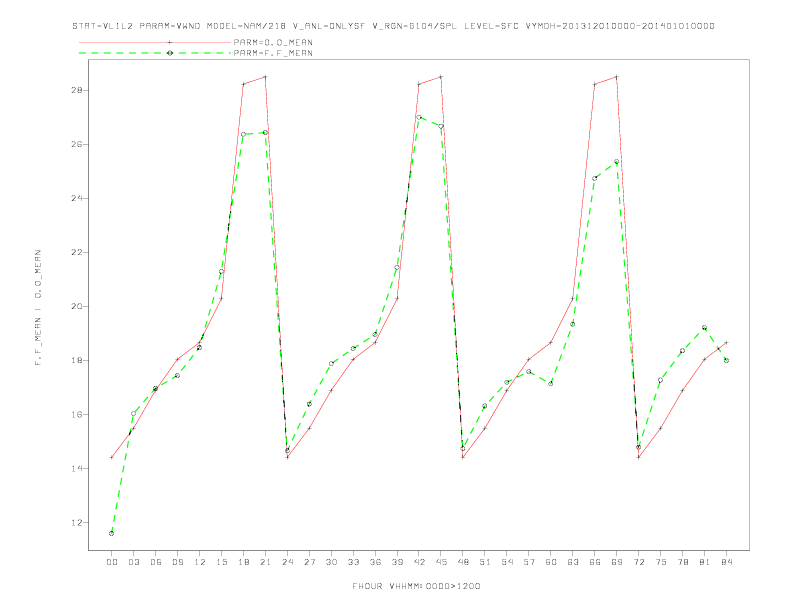Screen dimensions: 792x612
Task: Click x-axis forecast hour label 84
Action: 726,562
